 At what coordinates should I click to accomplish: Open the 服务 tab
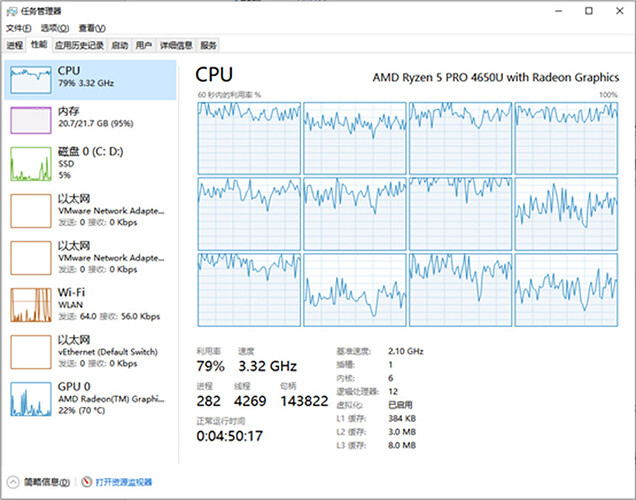pos(208,45)
